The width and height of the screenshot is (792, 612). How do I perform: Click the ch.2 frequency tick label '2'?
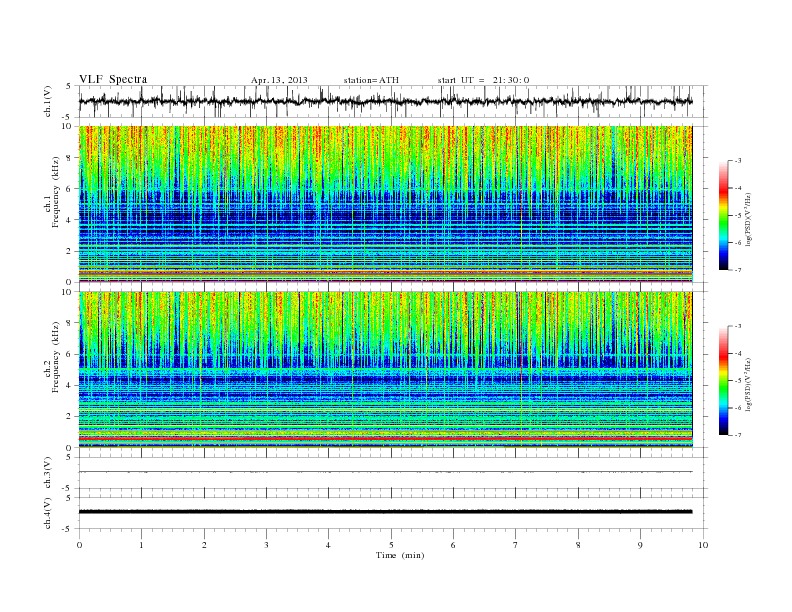click(69, 417)
